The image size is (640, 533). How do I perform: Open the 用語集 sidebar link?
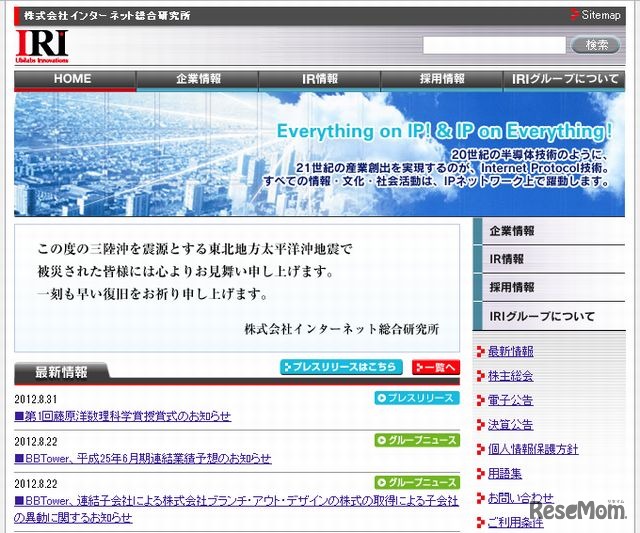(505, 474)
